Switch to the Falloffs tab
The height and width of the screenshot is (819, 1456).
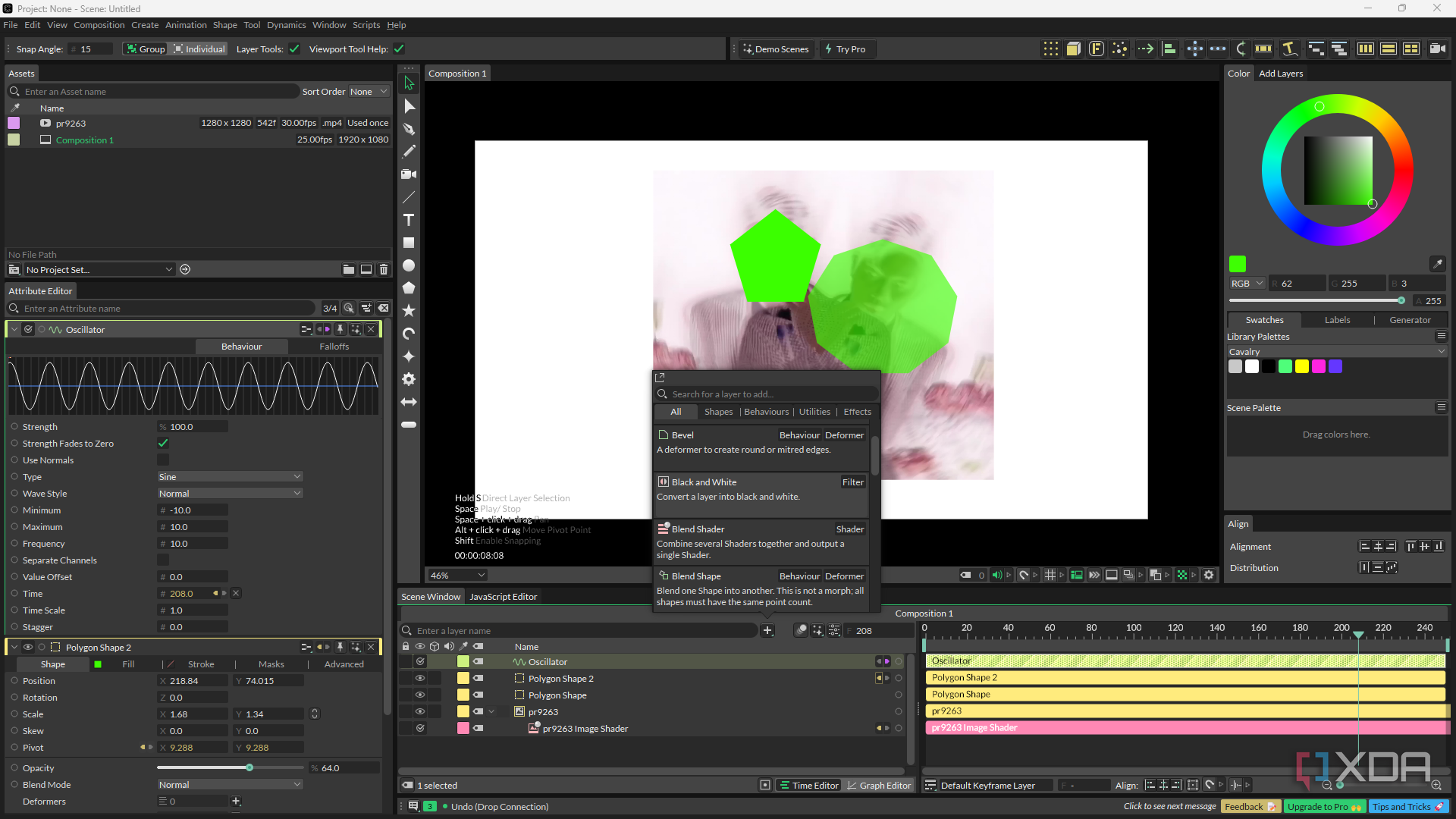[334, 346]
